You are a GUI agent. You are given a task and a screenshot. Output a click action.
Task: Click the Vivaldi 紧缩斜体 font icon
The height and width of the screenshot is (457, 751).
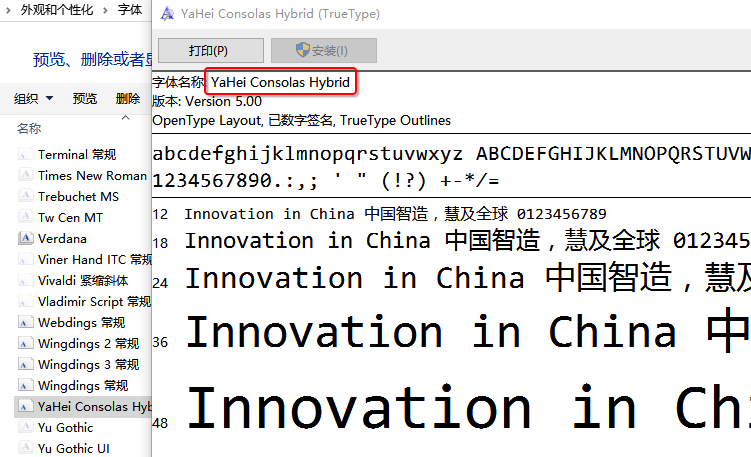[25, 280]
